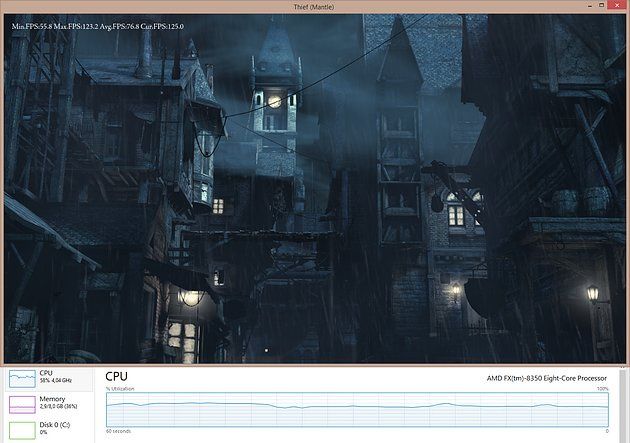This screenshot has height=443, width=630.
Task: Click the Memory mini graph thumbnail
Action: coord(22,404)
